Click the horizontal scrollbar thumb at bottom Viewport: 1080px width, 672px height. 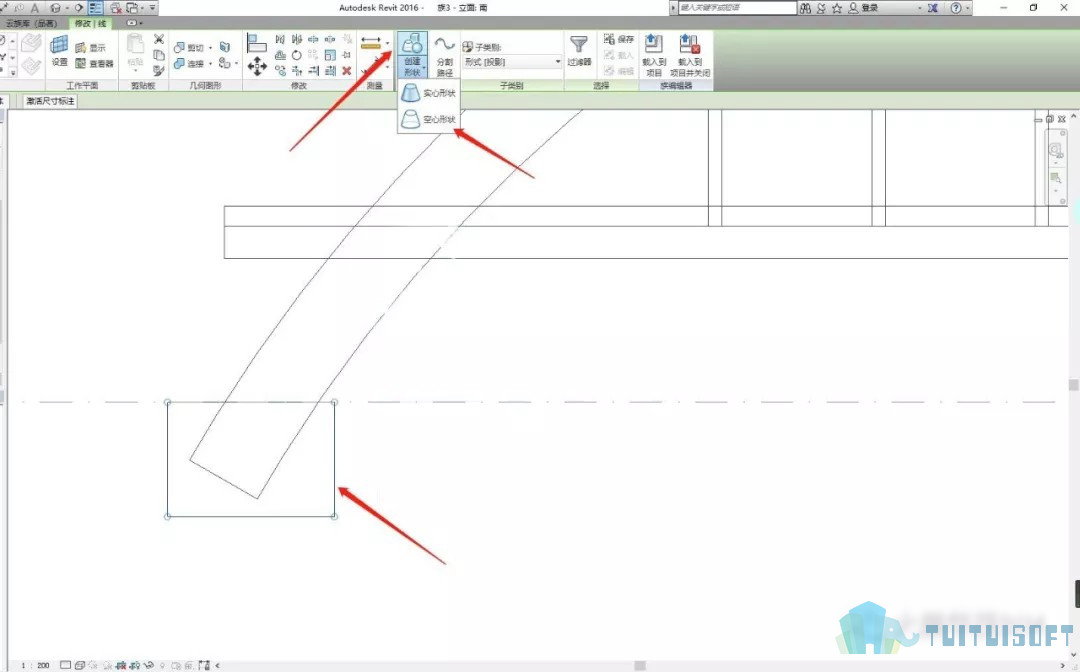click(x=640, y=666)
